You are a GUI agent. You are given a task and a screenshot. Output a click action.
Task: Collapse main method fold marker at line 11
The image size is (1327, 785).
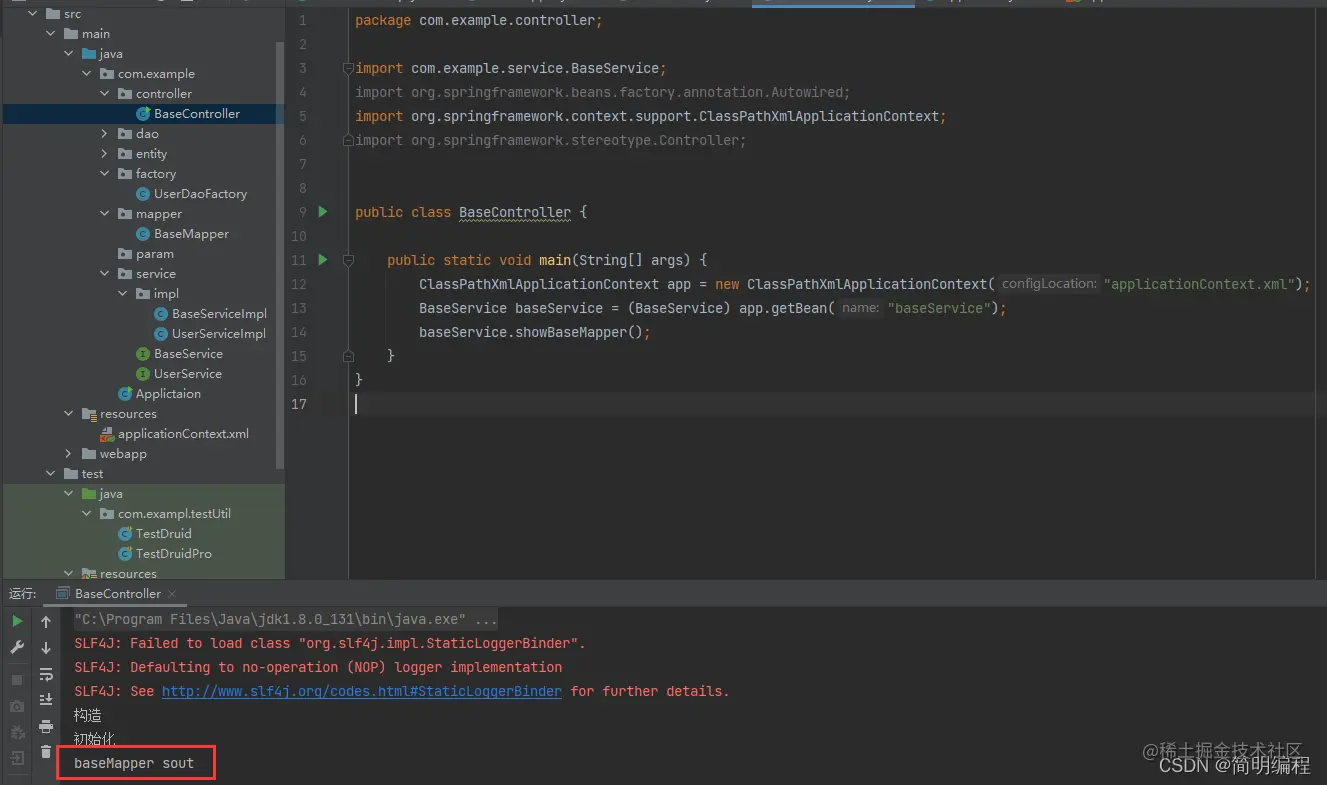[348, 260]
